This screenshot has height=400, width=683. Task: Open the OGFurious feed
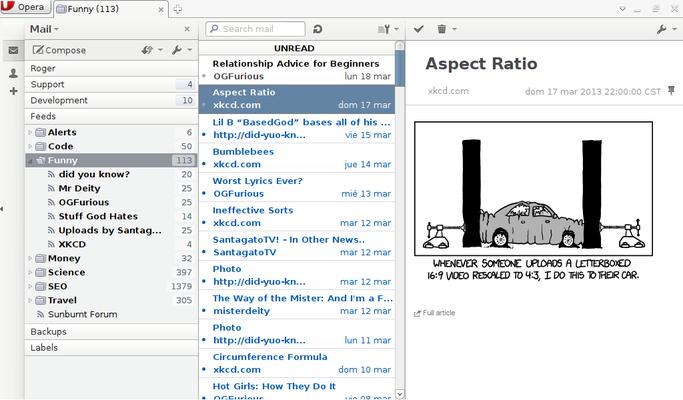pyautogui.click(x=111, y=202)
